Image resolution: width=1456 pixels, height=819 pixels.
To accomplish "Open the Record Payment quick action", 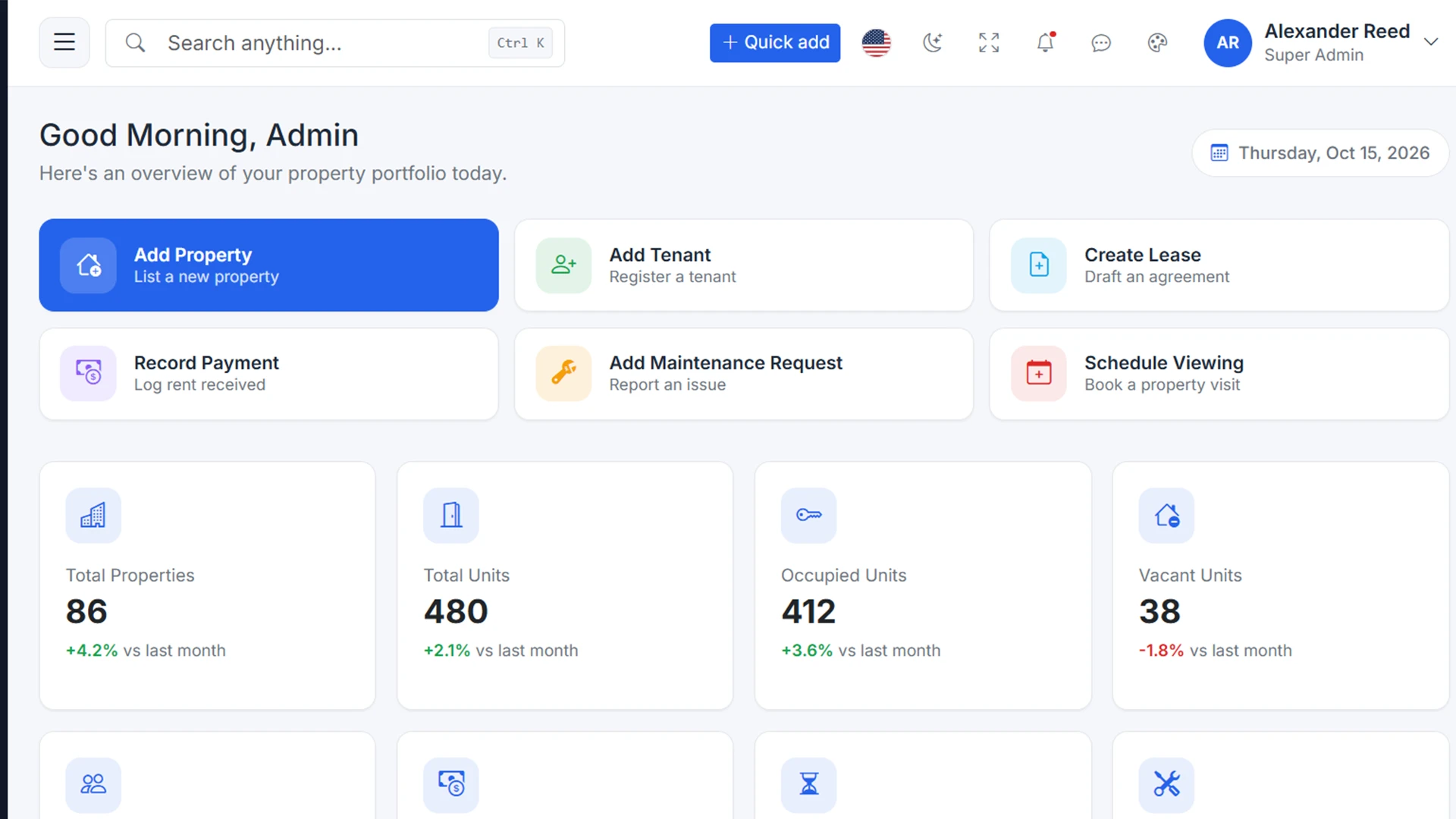I will pyautogui.click(x=268, y=374).
